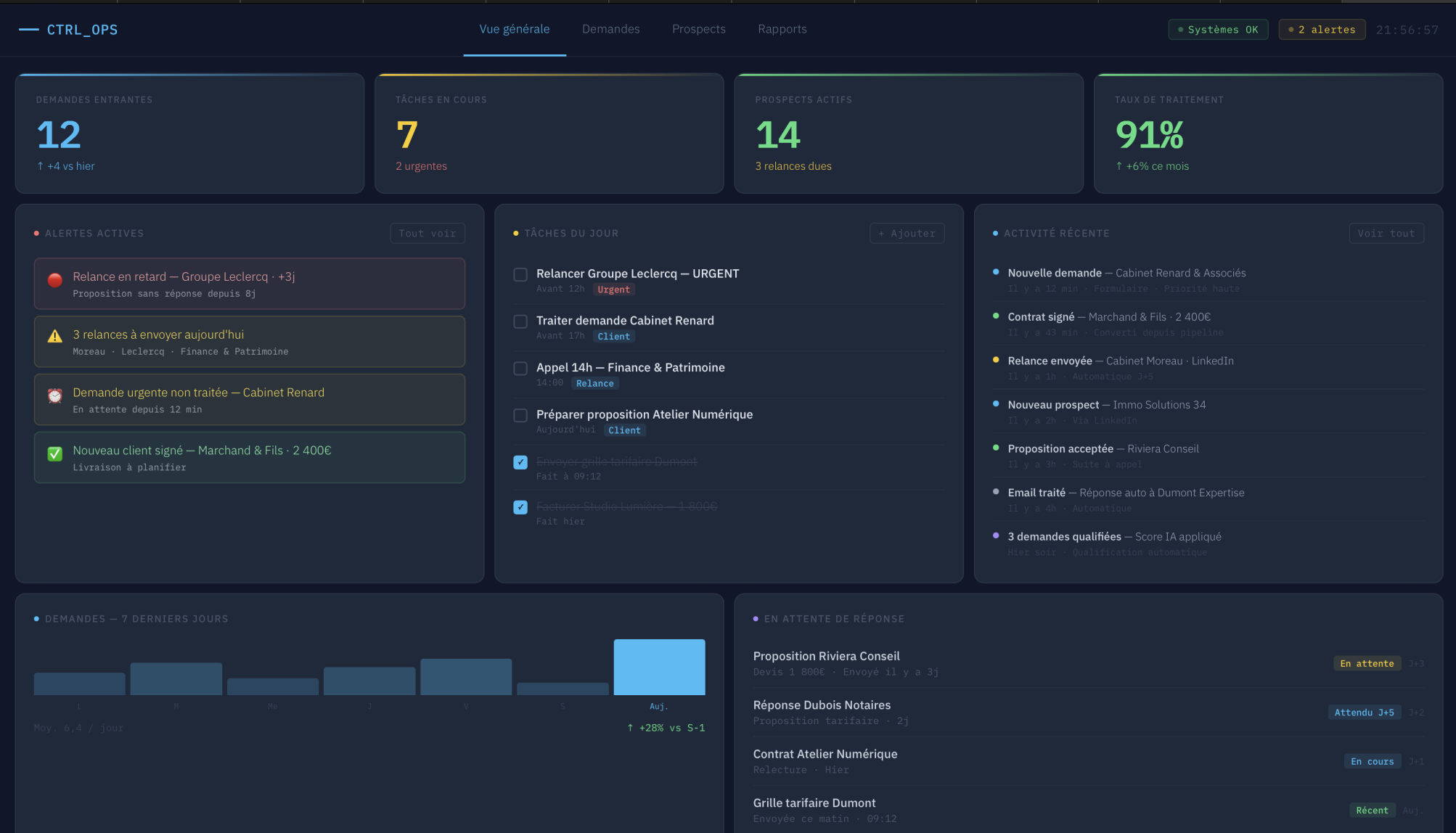Screen dimensions: 1456x833
Task: Click the Ajouter button to add a task
Action: pyautogui.click(x=907, y=233)
